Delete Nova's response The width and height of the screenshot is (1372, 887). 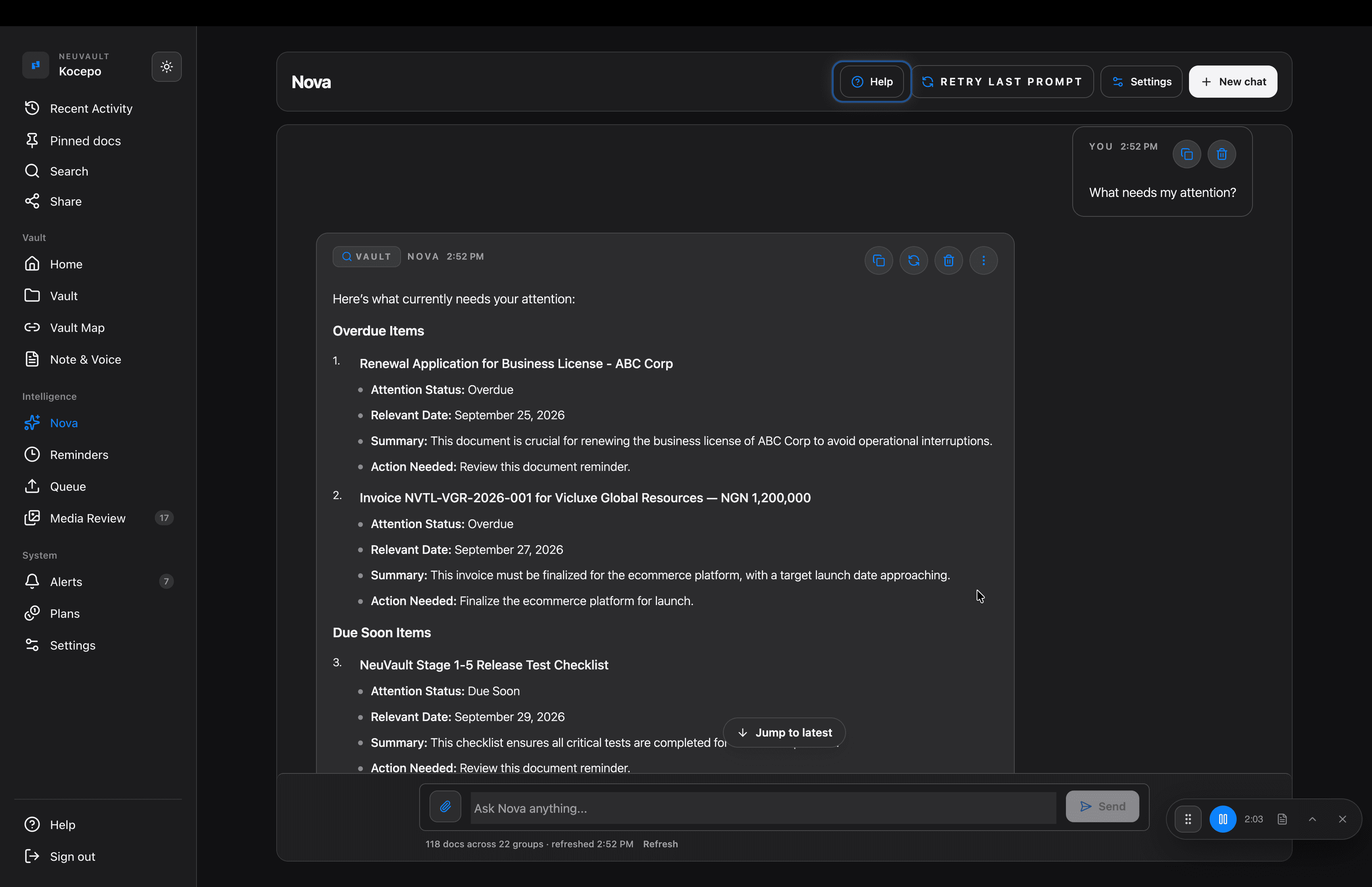click(949, 260)
